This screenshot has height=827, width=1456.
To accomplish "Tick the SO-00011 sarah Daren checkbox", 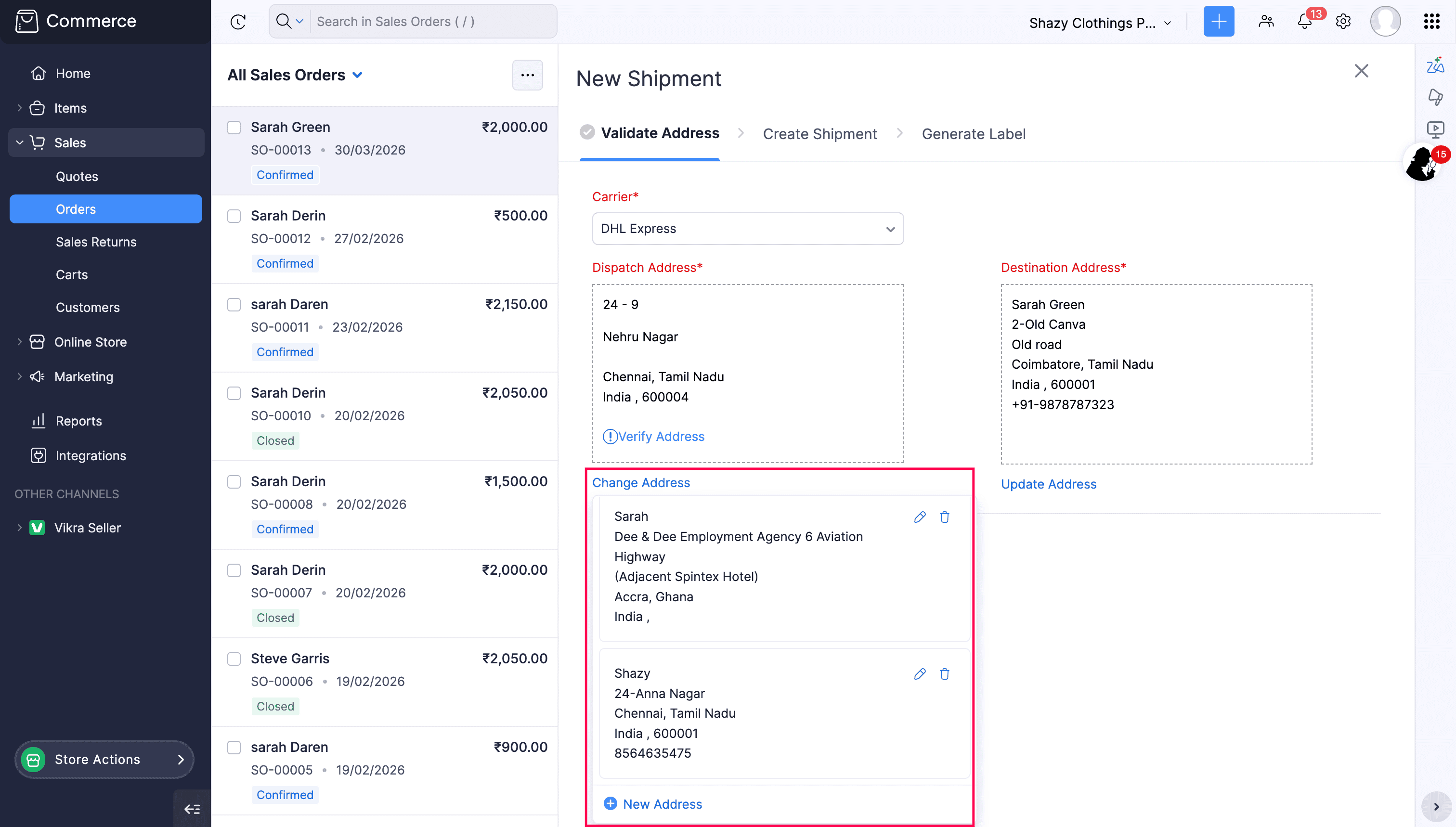I will (x=234, y=304).
